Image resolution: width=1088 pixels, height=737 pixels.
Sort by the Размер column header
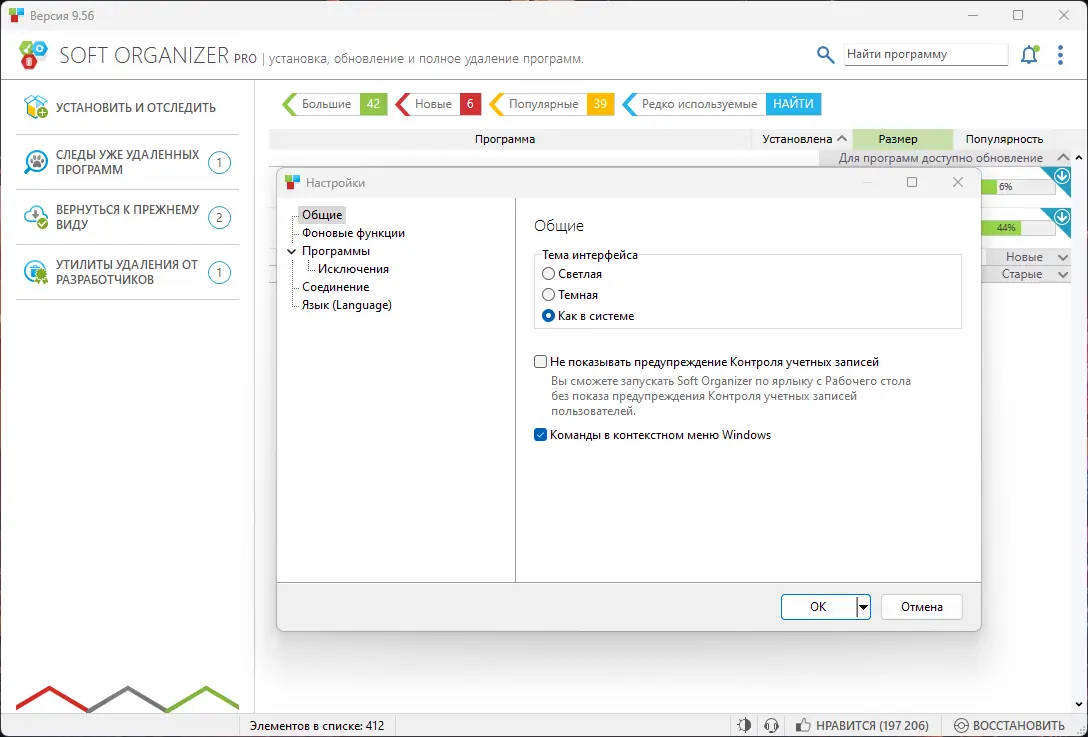tap(903, 139)
